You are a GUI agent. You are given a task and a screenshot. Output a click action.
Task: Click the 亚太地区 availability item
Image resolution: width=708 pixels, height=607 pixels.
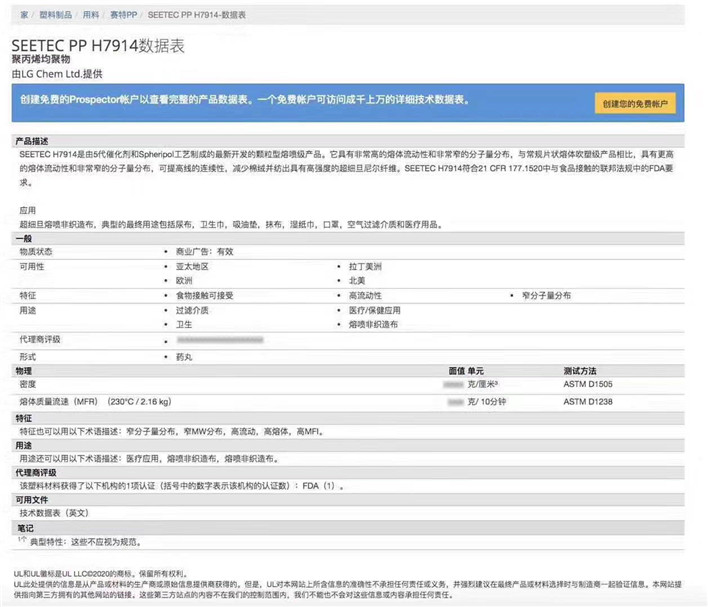[193, 267]
